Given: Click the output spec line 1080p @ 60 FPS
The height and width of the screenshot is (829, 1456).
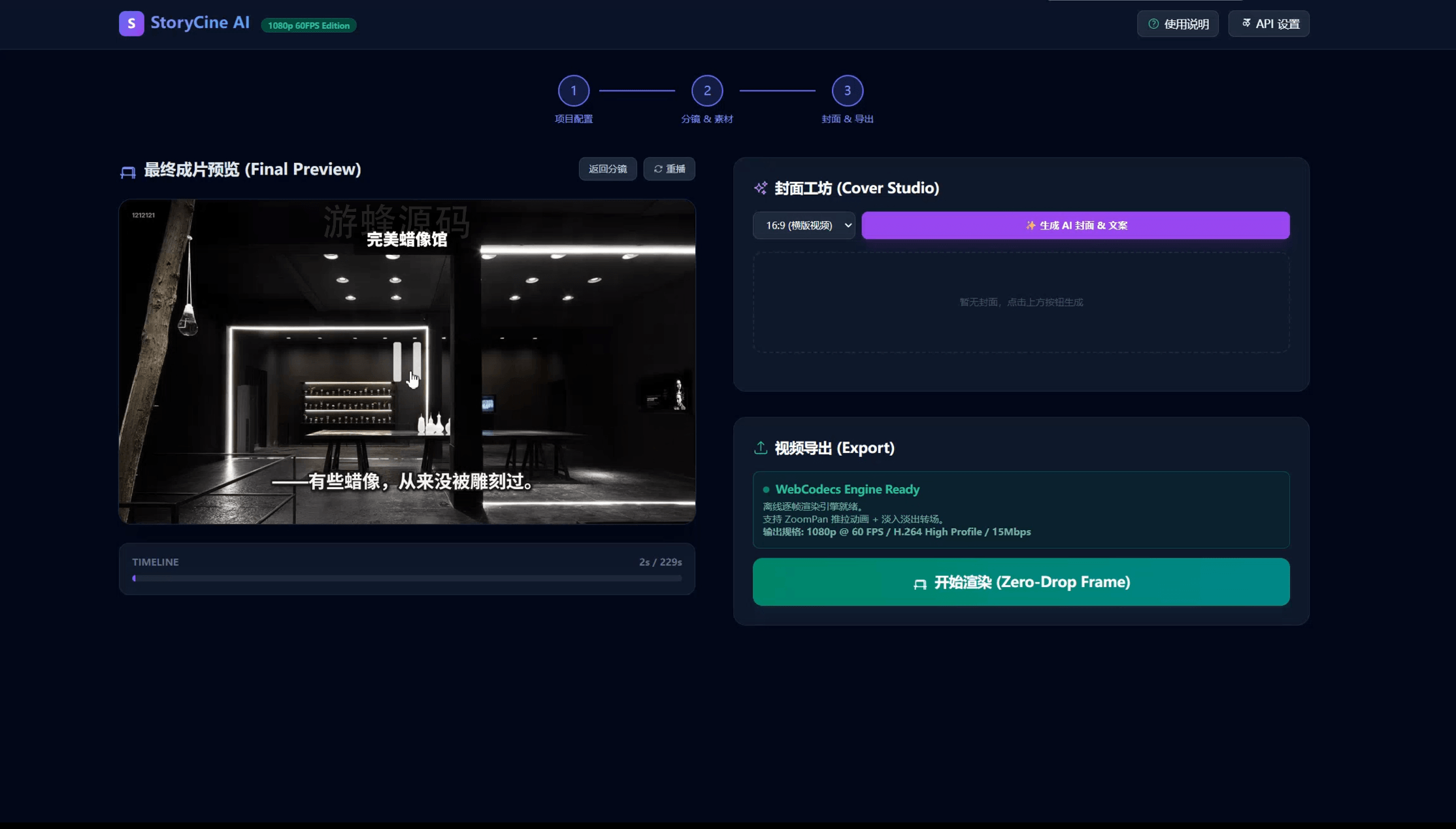Looking at the screenshot, I should pyautogui.click(x=897, y=532).
